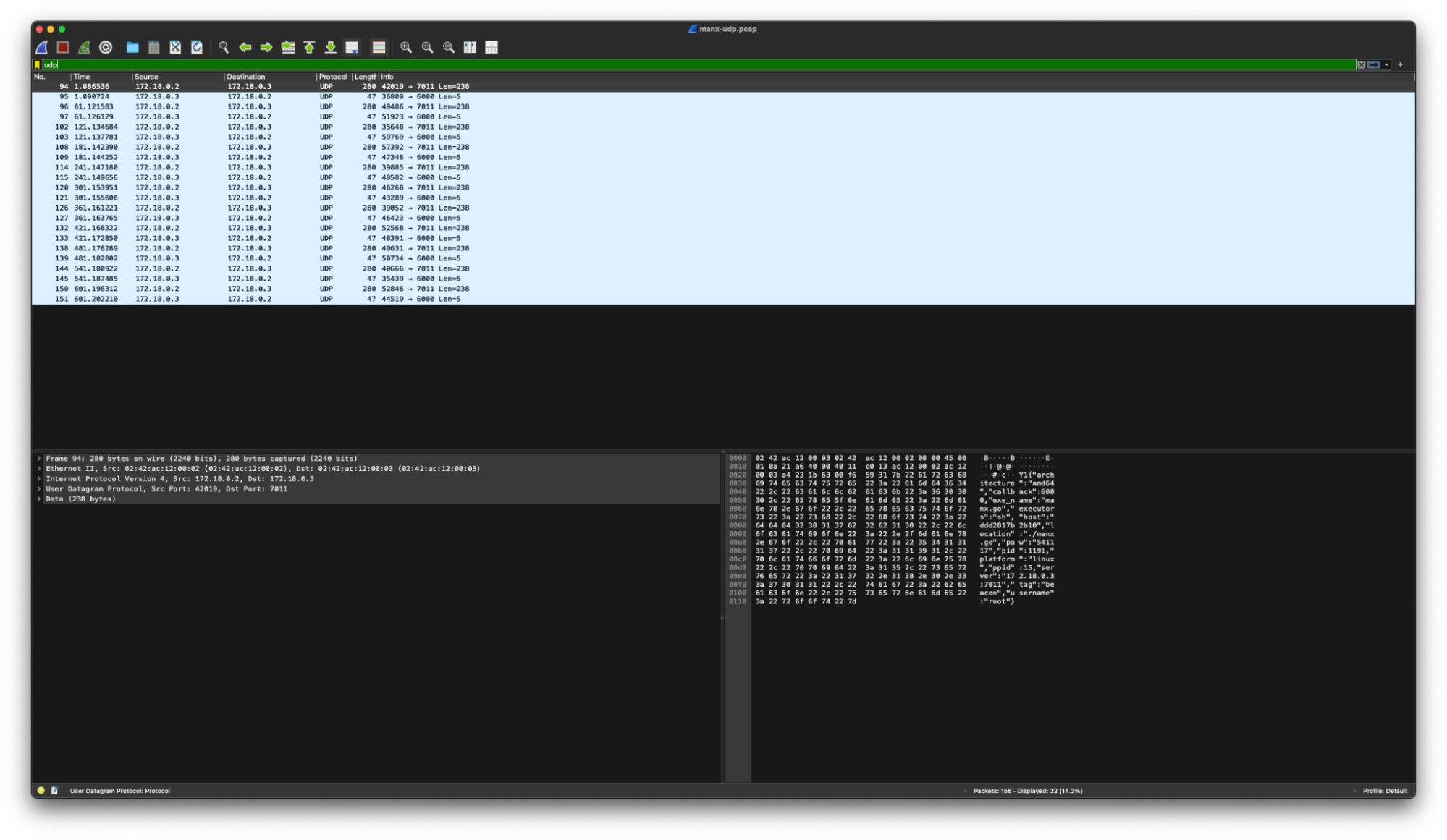The width and height of the screenshot is (1447, 840).
Task: Toggle auto-scroll during live capture
Action: pyautogui.click(x=352, y=47)
